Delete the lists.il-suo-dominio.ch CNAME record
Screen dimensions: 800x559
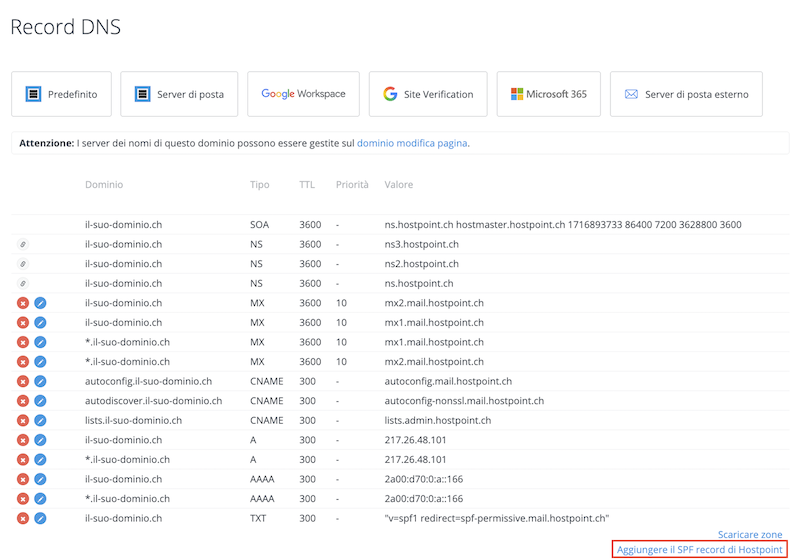[x=23, y=420]
